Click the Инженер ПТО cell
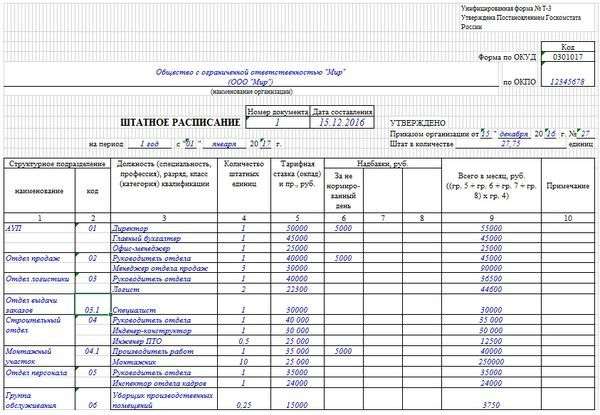The height and width of the screenshot is (415, 600). pos(164,341)
